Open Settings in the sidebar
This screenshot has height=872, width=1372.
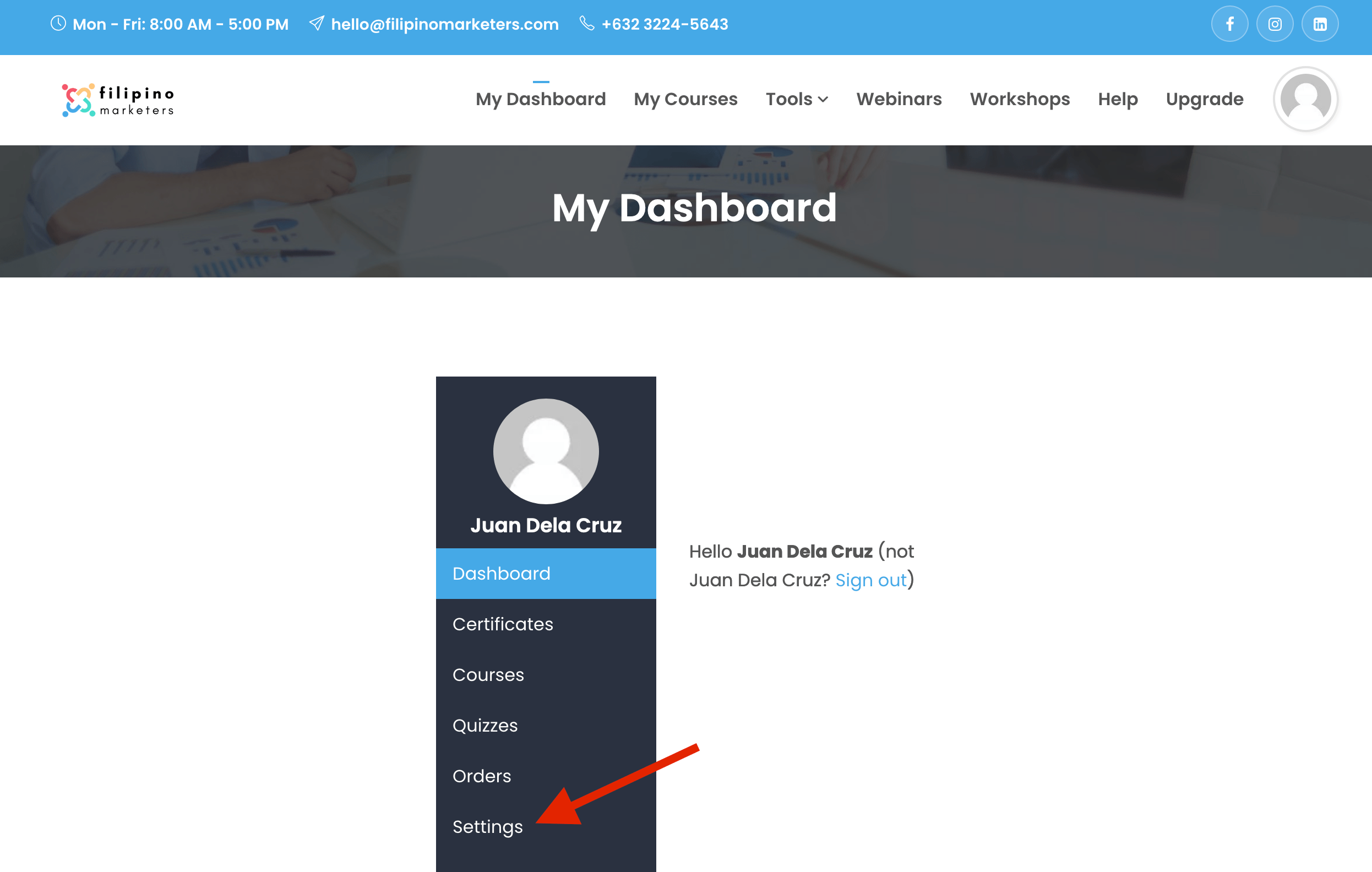click(x=487, y=826)
